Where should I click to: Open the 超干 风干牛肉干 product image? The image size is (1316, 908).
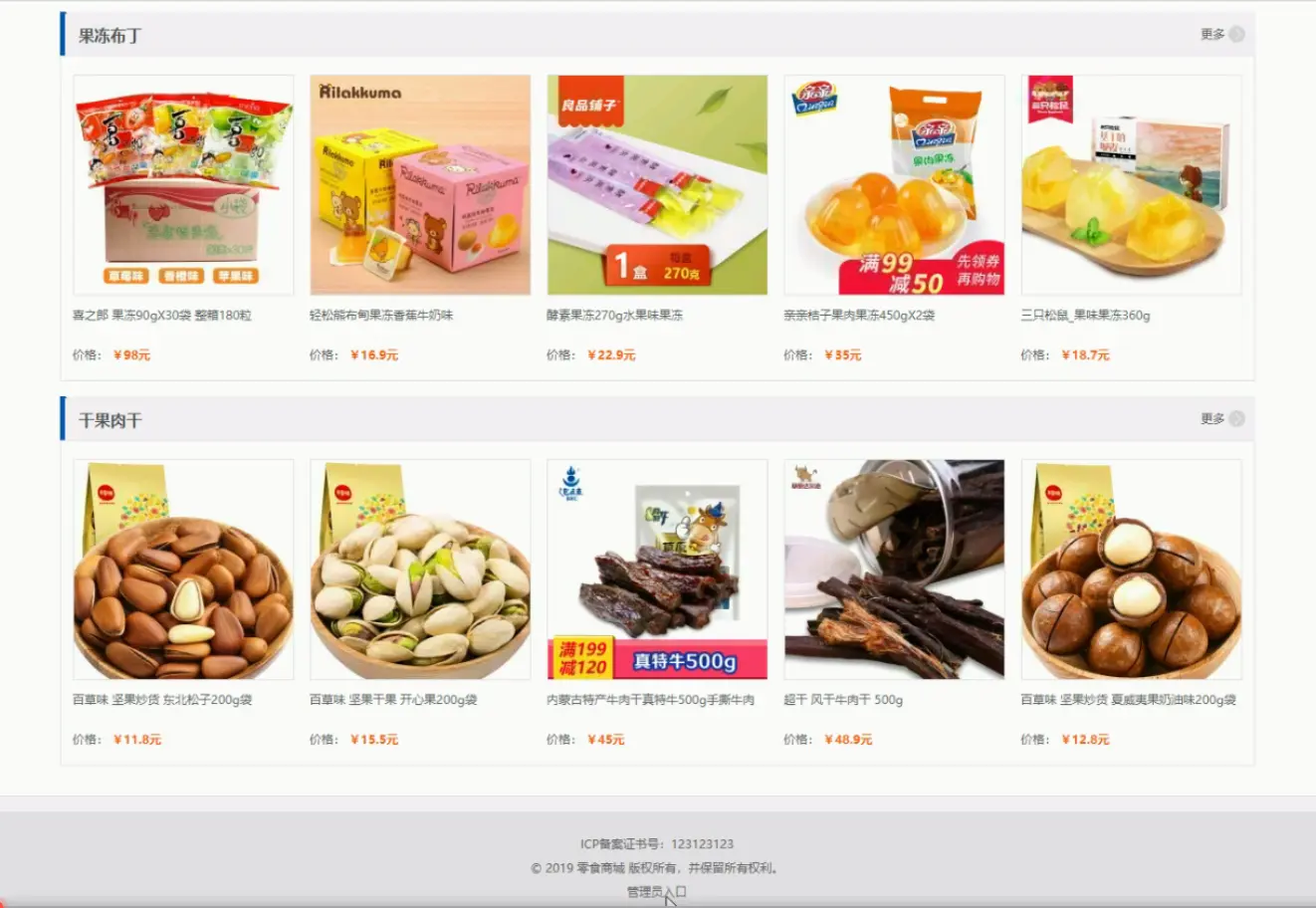(894, 569)
